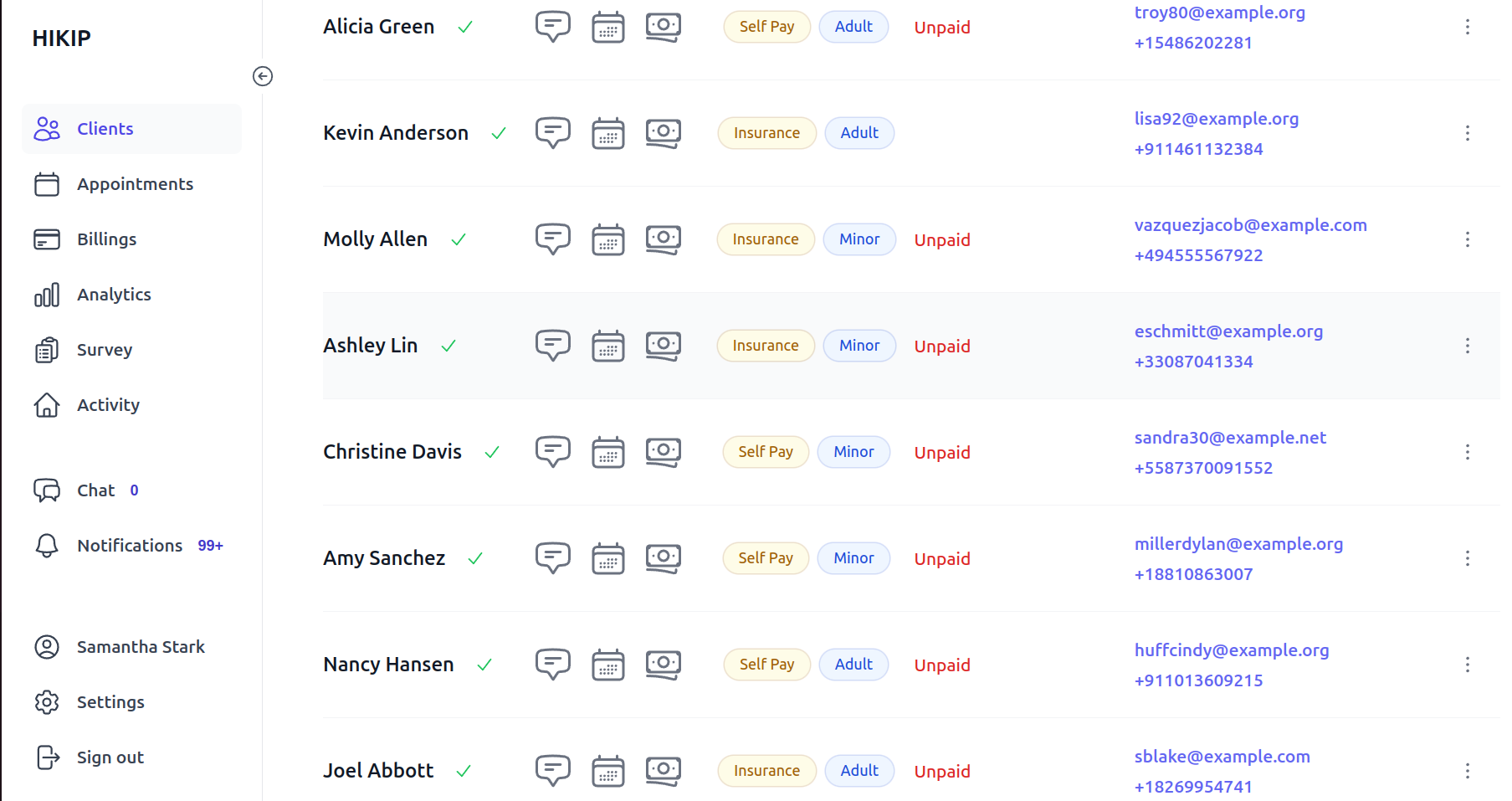The image size is (1512, 801).
Task: Open the calendar icon for Christine Davis
Action: (x=608, y=452)
